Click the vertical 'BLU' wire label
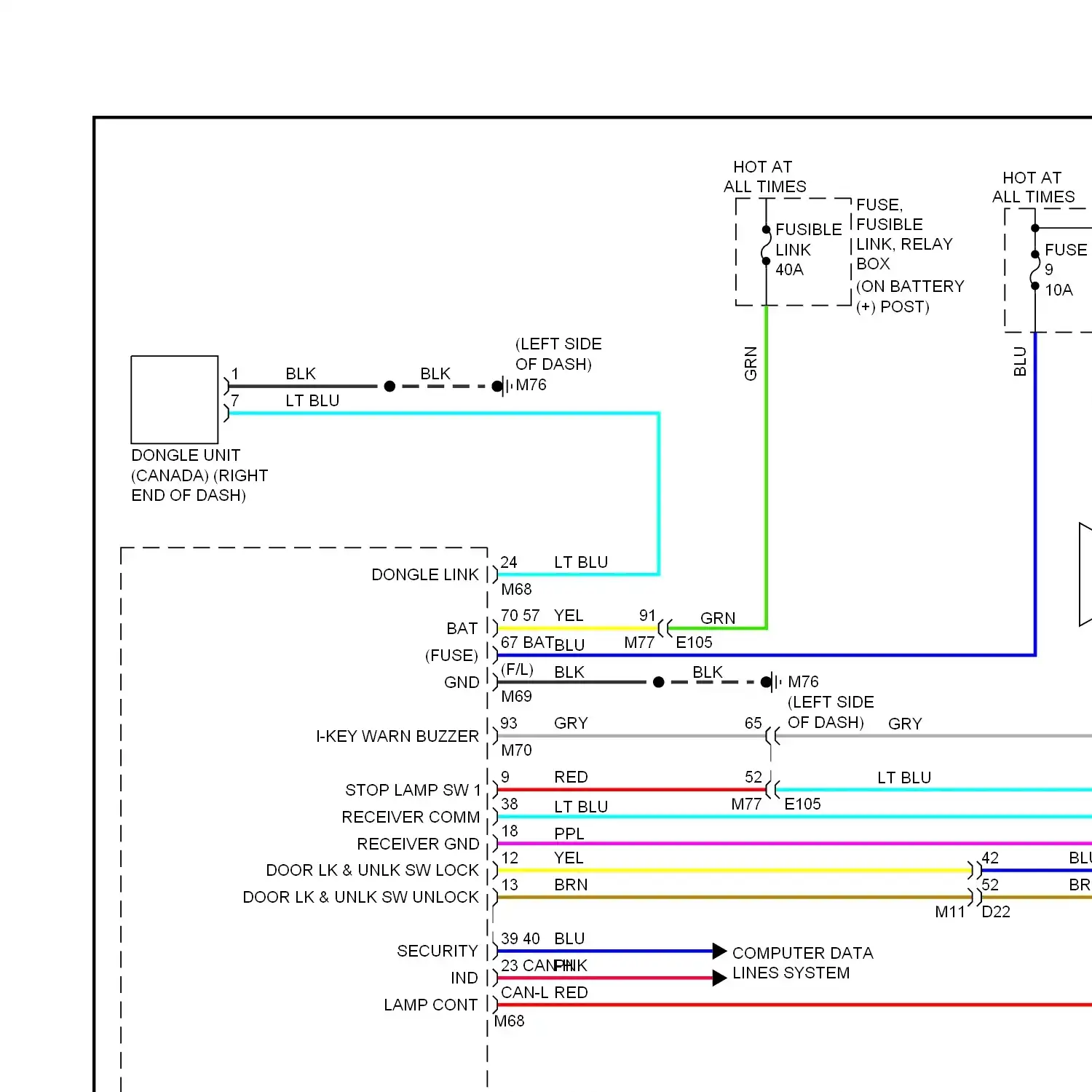1092x1092 pixels. pos(1020,362)
